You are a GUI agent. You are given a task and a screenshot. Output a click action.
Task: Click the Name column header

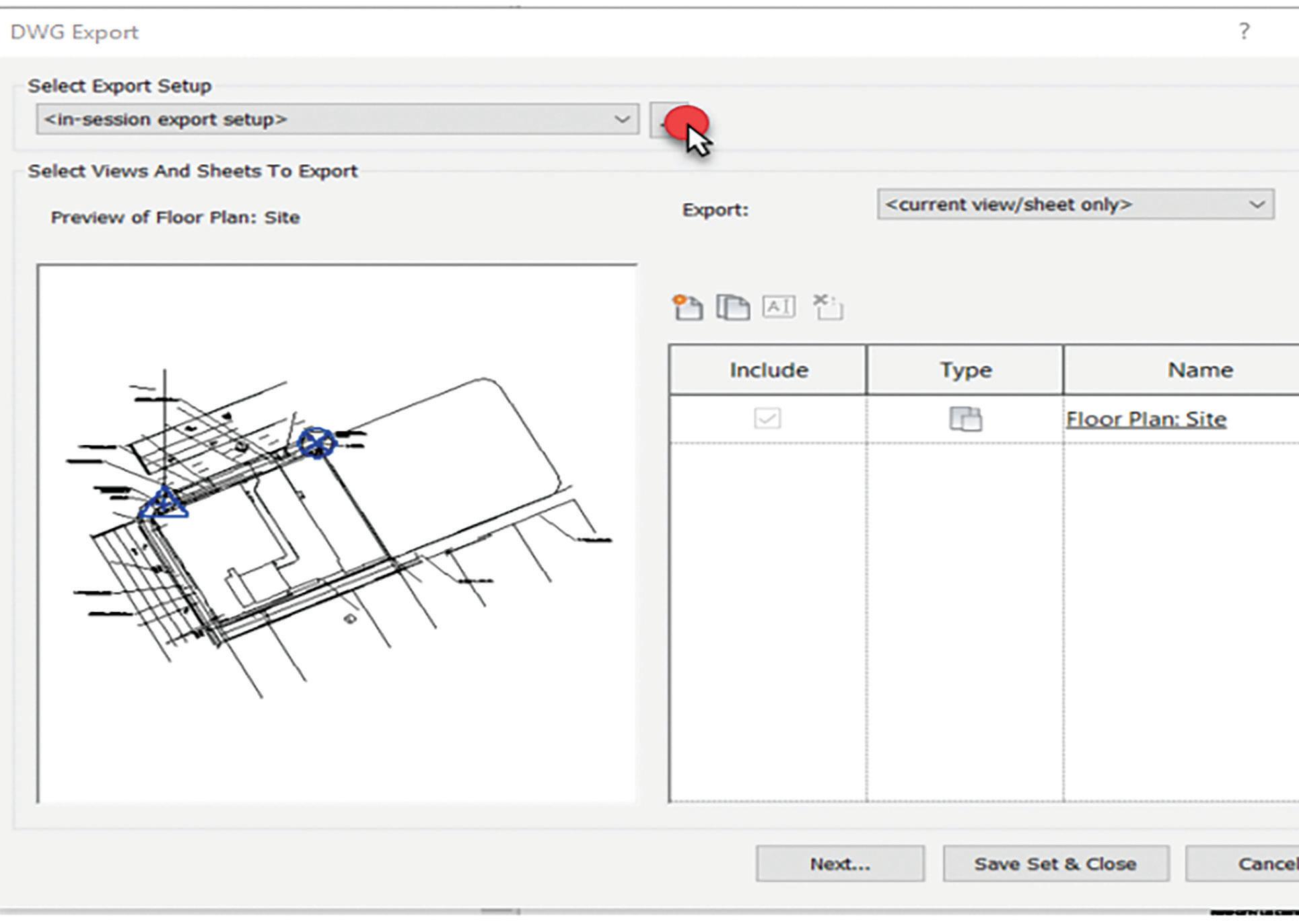click(x=1199, y=369)
